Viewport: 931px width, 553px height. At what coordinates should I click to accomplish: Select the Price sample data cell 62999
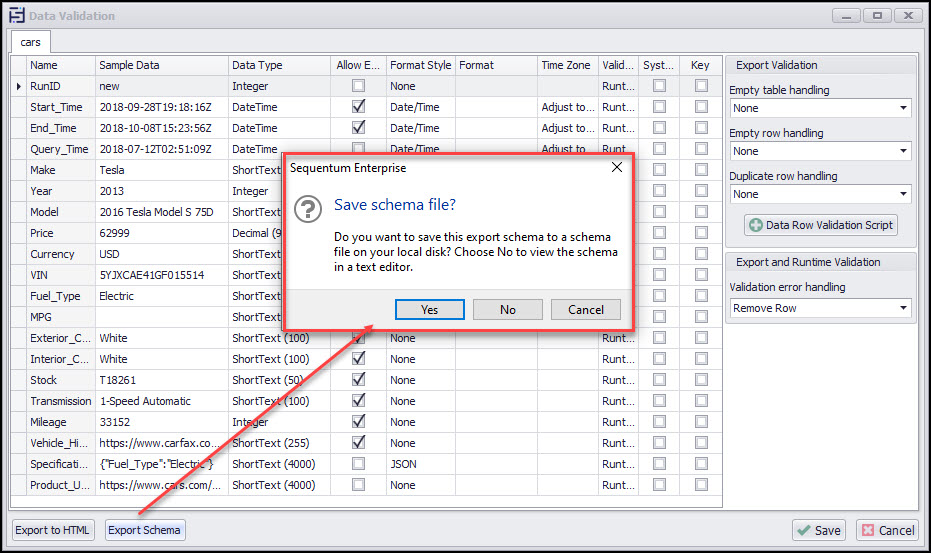coord(160,233)
